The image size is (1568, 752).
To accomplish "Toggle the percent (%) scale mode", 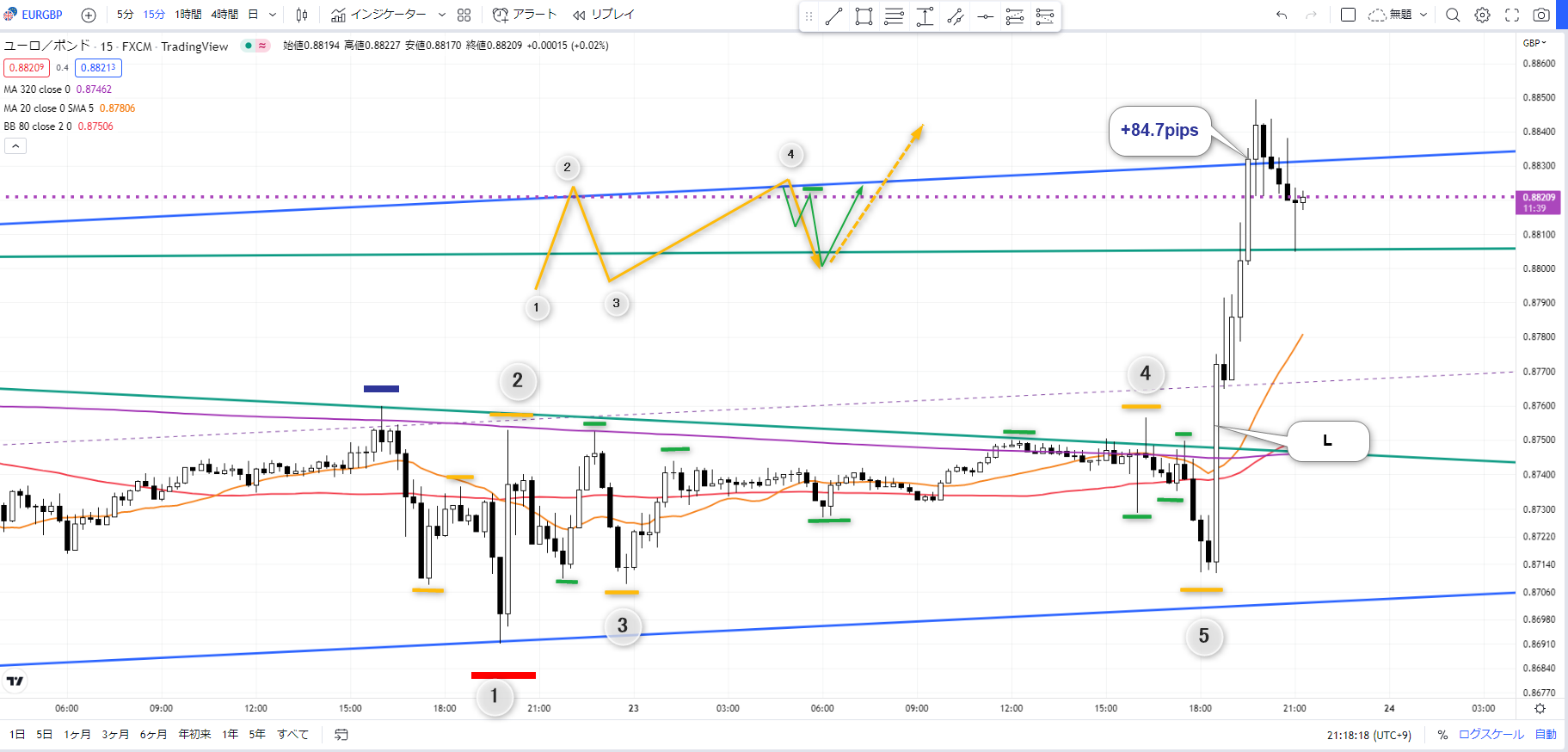I will coord(1442,735).
